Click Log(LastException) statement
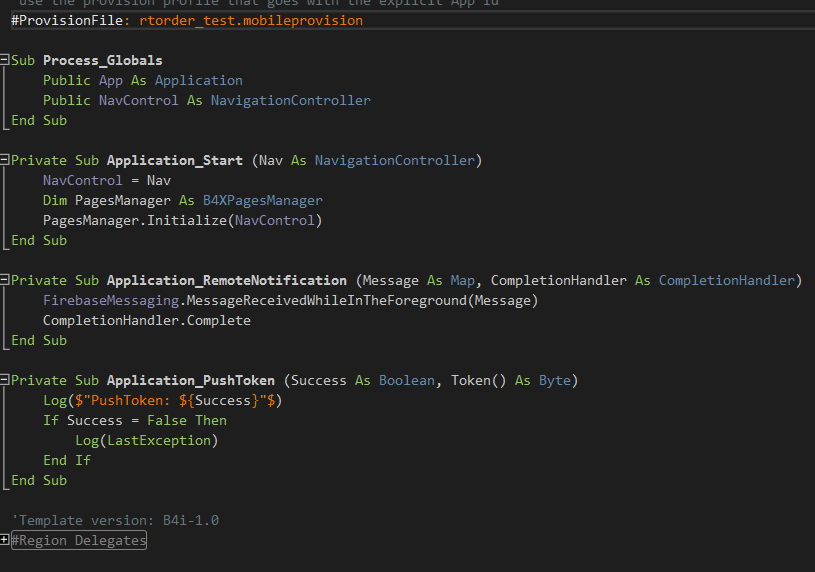 pyautogui.click(x=146, y=440)
